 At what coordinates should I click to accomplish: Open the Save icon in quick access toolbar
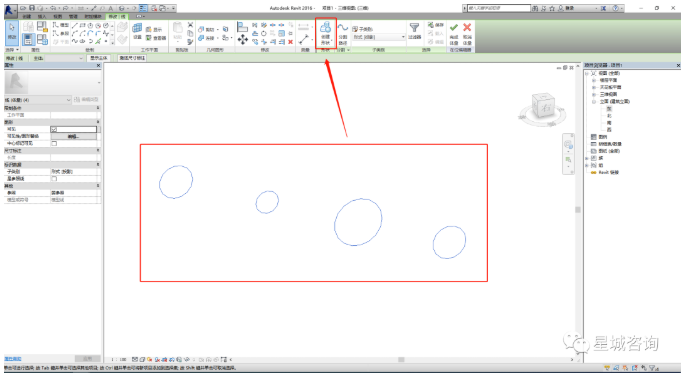point(32,8)
